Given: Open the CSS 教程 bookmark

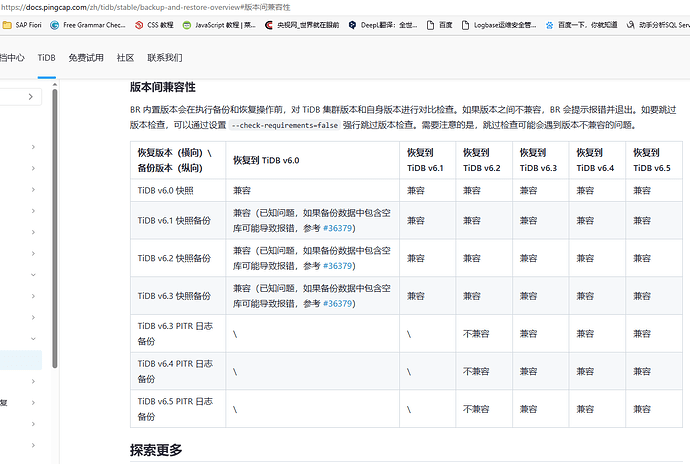Looking at the screenshot, I should (x=154, y=25).
